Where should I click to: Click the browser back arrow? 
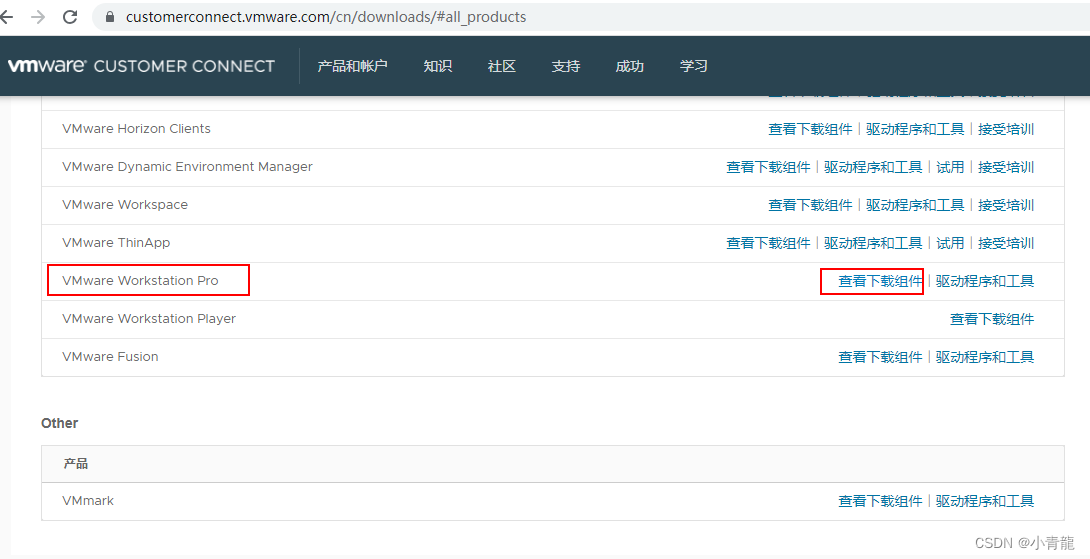click(6, 17)
